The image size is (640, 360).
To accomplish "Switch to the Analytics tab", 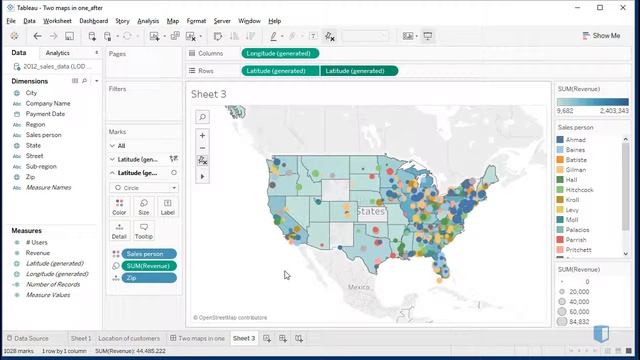I will point(58,53).
